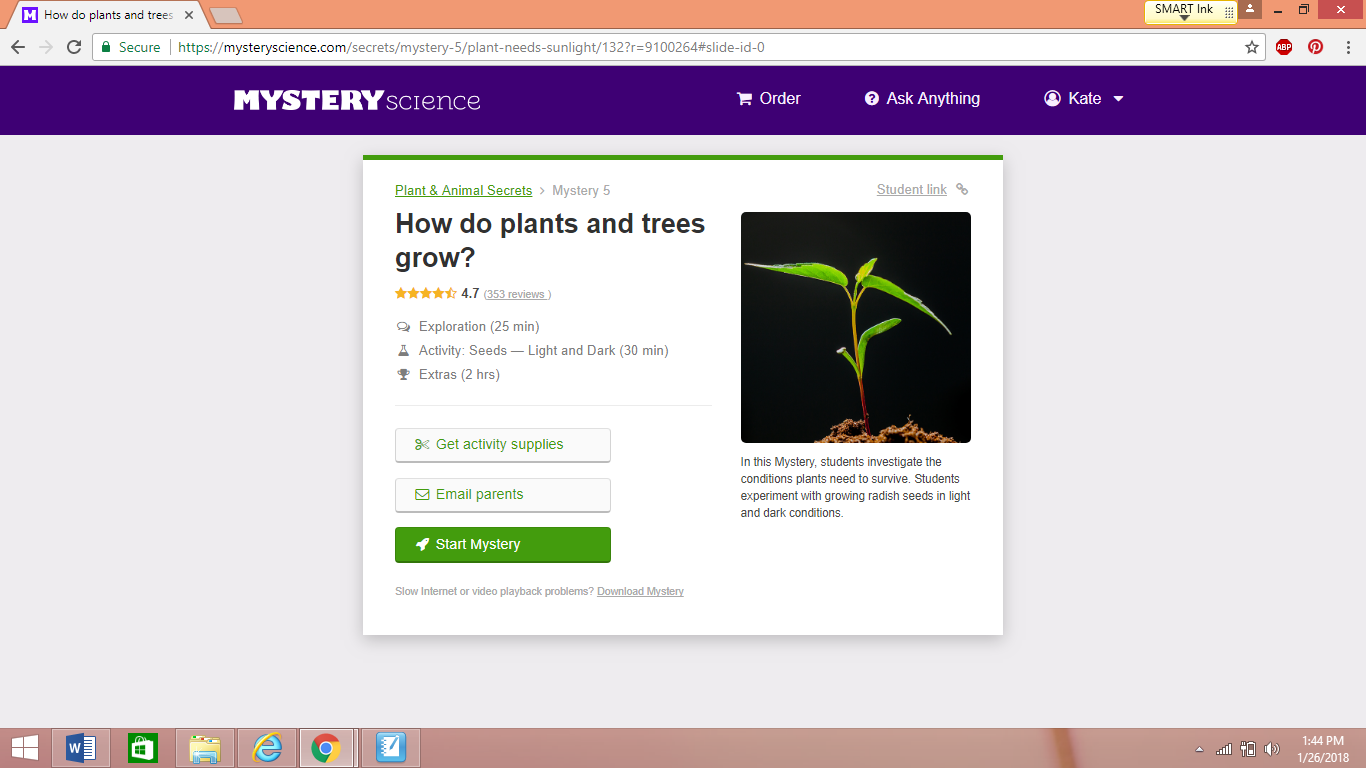This screenshot has width=1366, height=768.
Task: Click the browser Back arrow
Action: [x=18, y=47]
